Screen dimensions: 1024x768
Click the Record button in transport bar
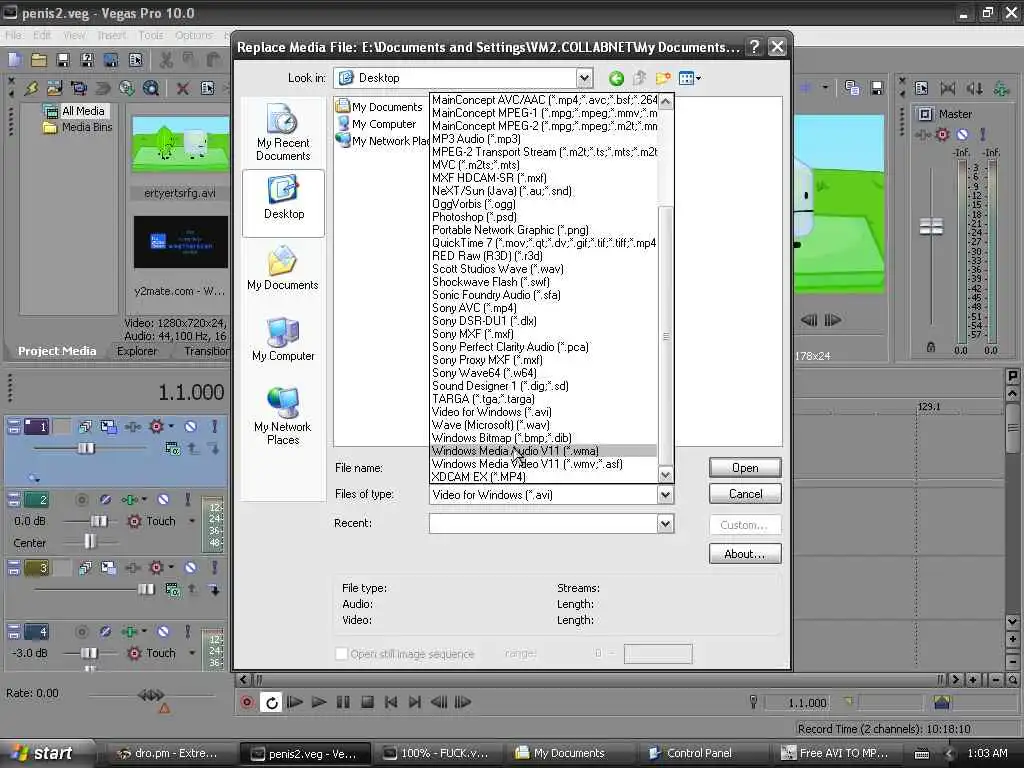pos(247,702)
